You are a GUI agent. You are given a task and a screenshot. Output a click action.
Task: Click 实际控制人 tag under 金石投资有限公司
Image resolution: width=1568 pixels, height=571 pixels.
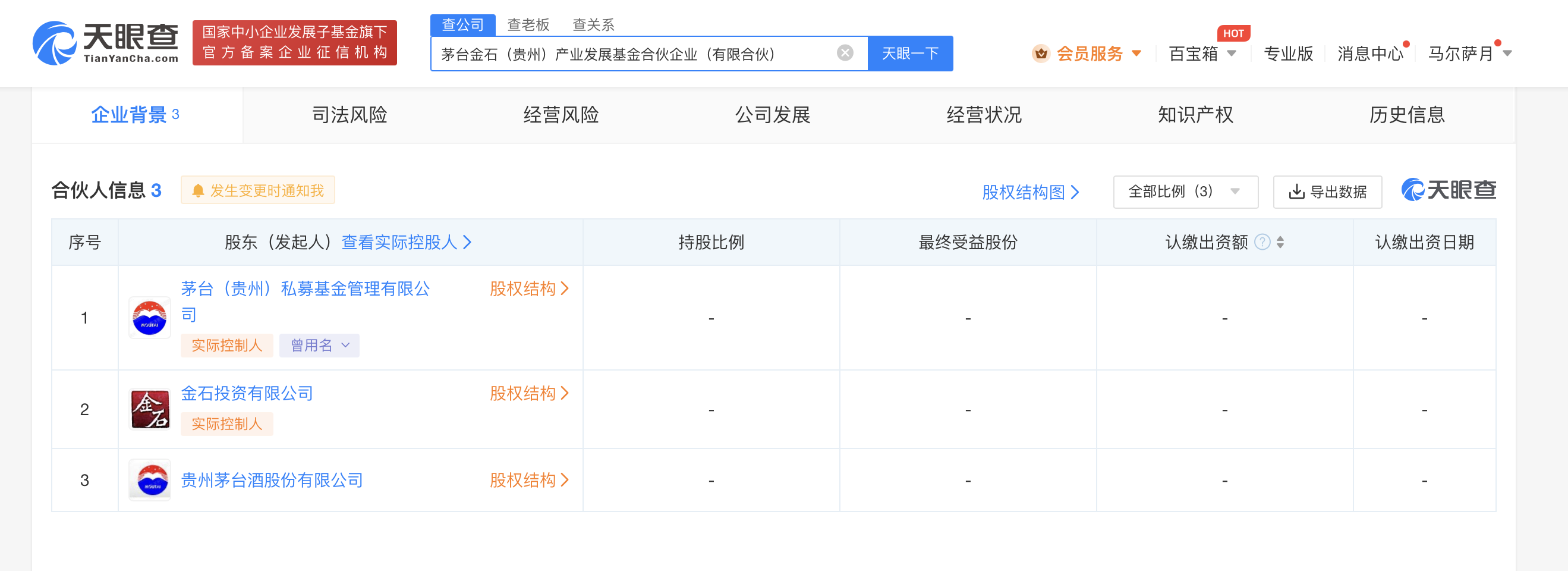coord(226,423)
